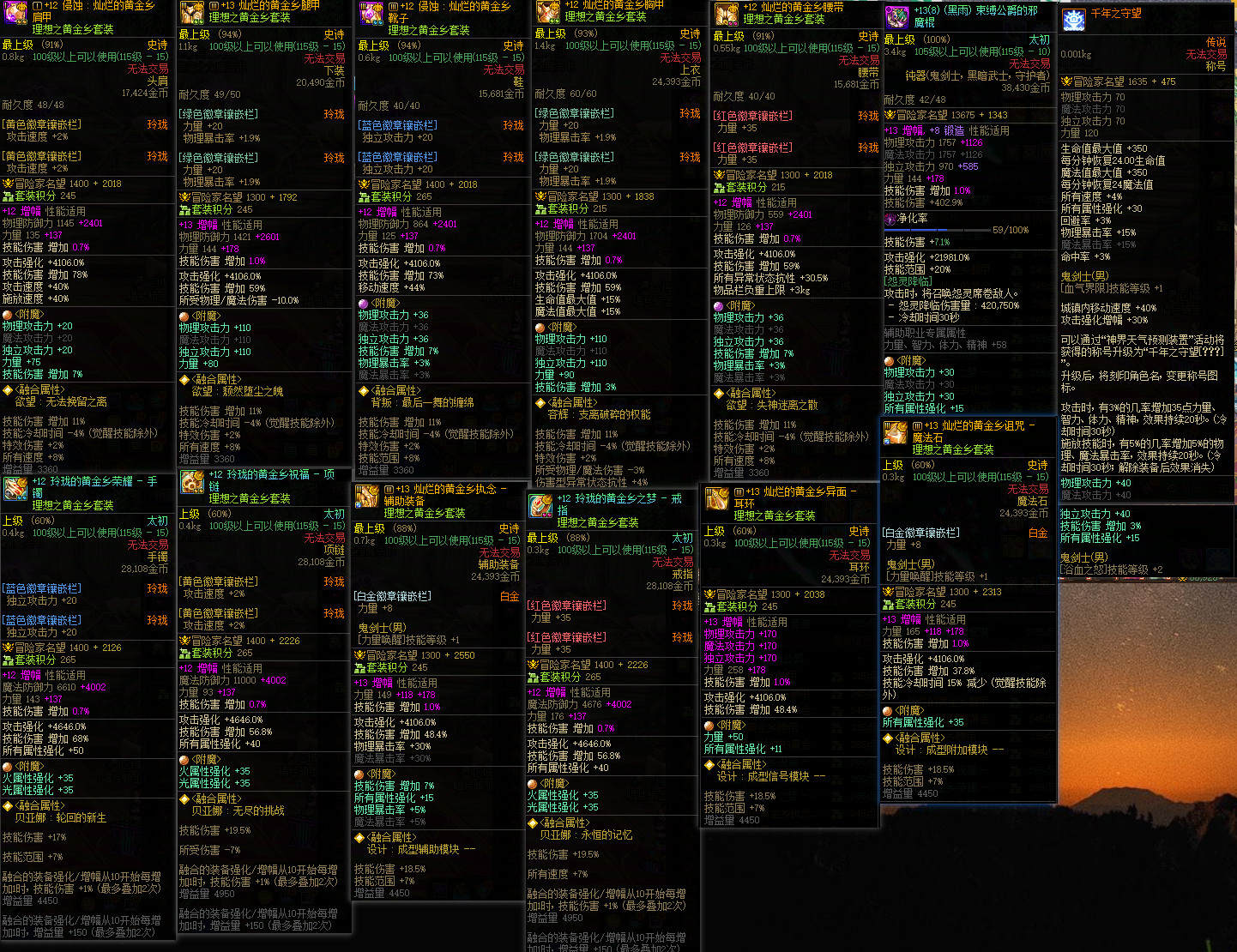Click the boots (靴子) item icon
This screenshot has height=952, width=1237.
pyautogui.click(x=371, y=15)
